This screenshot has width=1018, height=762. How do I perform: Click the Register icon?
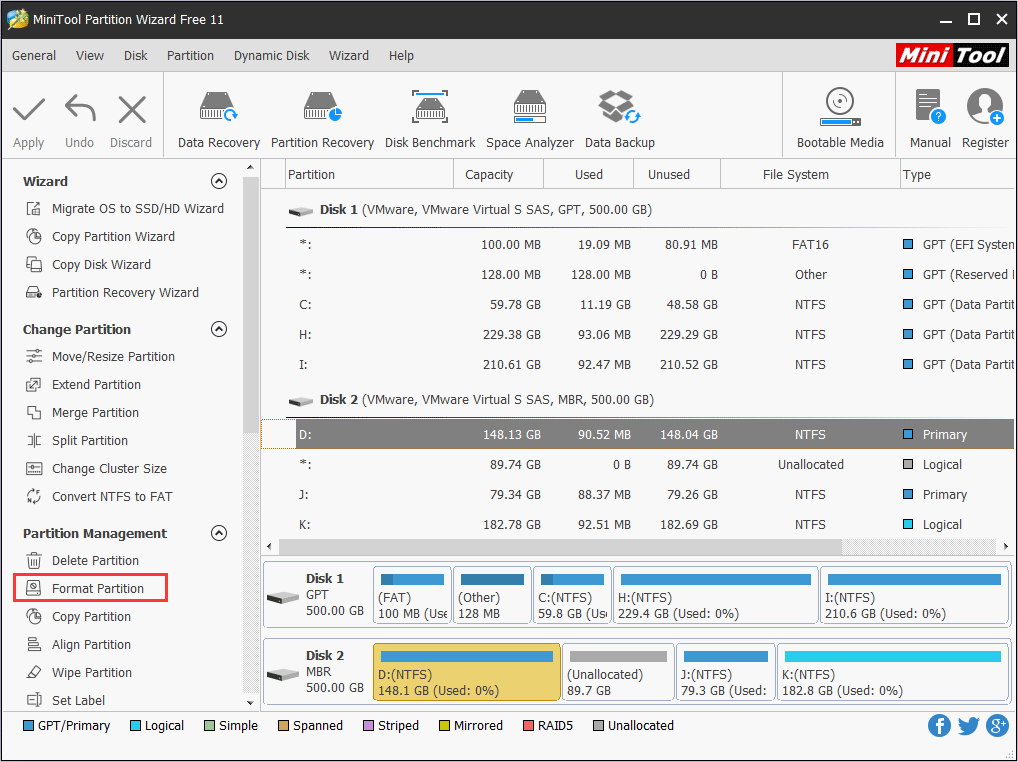(984, 119)
